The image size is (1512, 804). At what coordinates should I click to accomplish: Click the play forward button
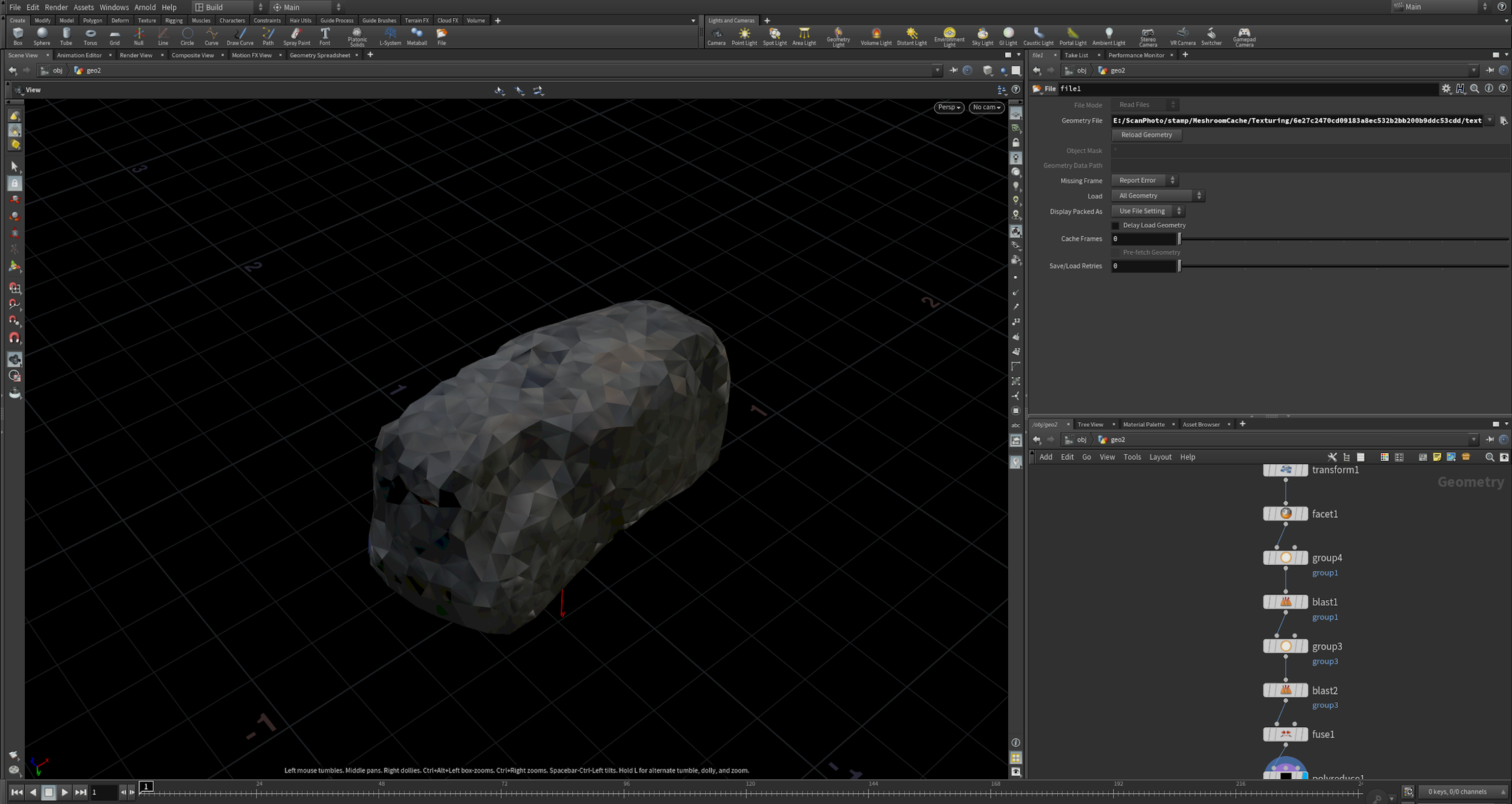pyautogui.click(x=64, y=792)
